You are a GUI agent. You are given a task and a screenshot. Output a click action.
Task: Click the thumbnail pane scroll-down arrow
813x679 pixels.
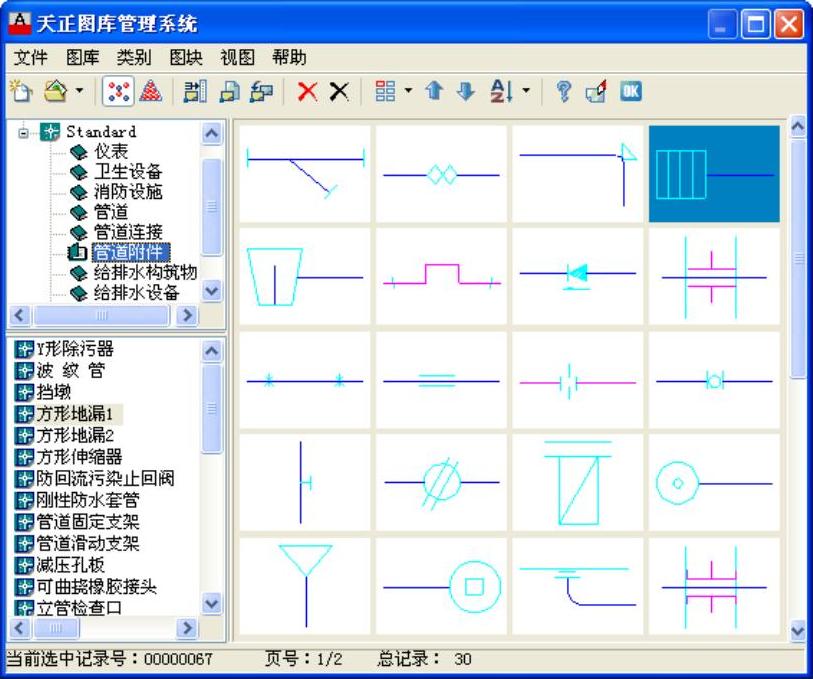797,631
